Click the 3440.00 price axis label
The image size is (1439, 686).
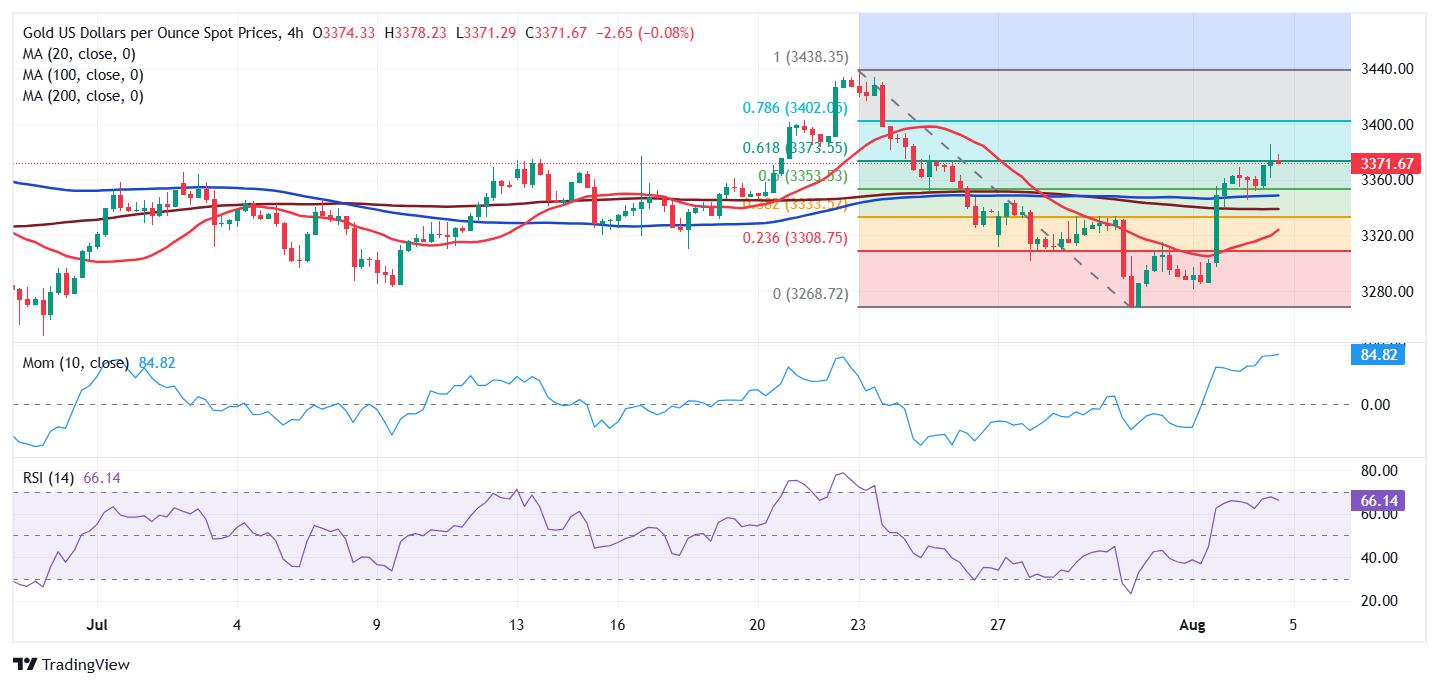point(1387,69)
